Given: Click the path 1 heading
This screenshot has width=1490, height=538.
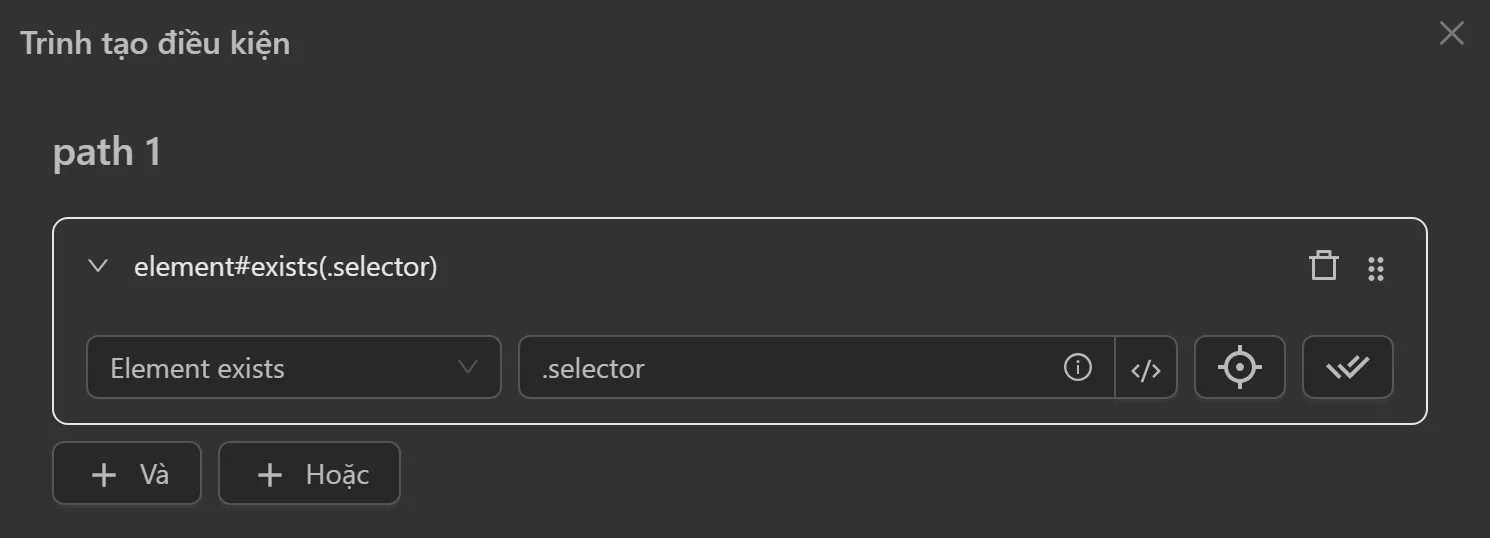Looking at the screenshot, I should (106, 152).
